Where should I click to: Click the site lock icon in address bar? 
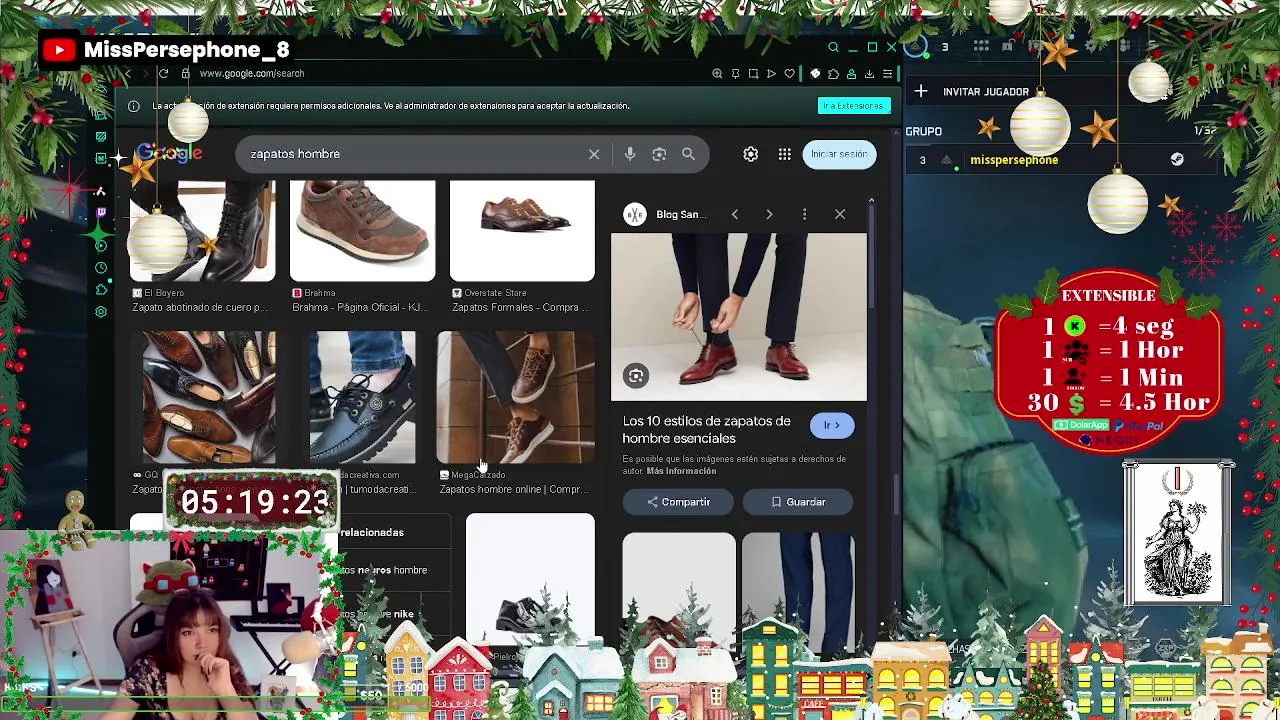click(185, 73)
